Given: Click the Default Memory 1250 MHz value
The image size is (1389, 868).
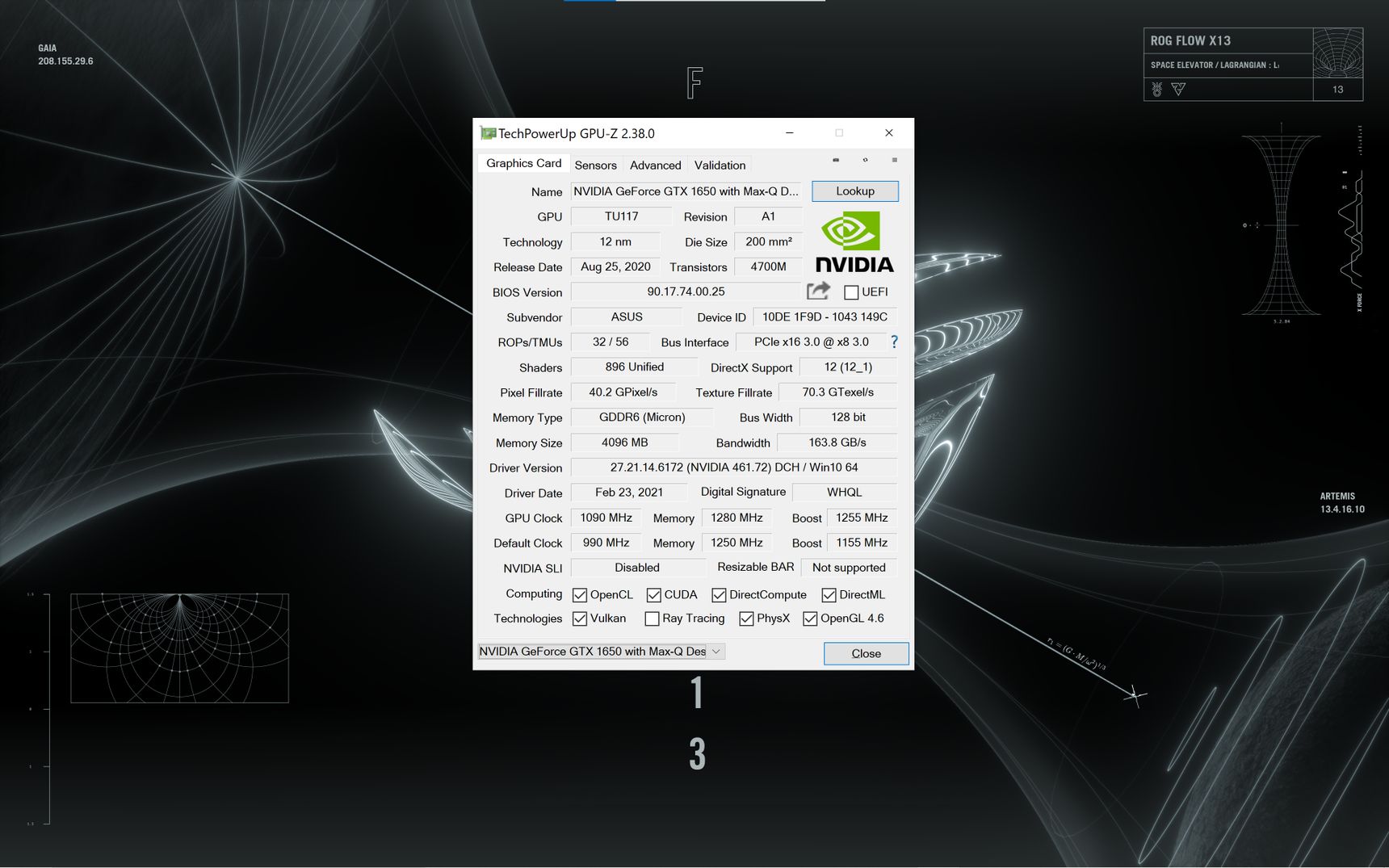Looking at the screenshot, I should pos(736,543).
